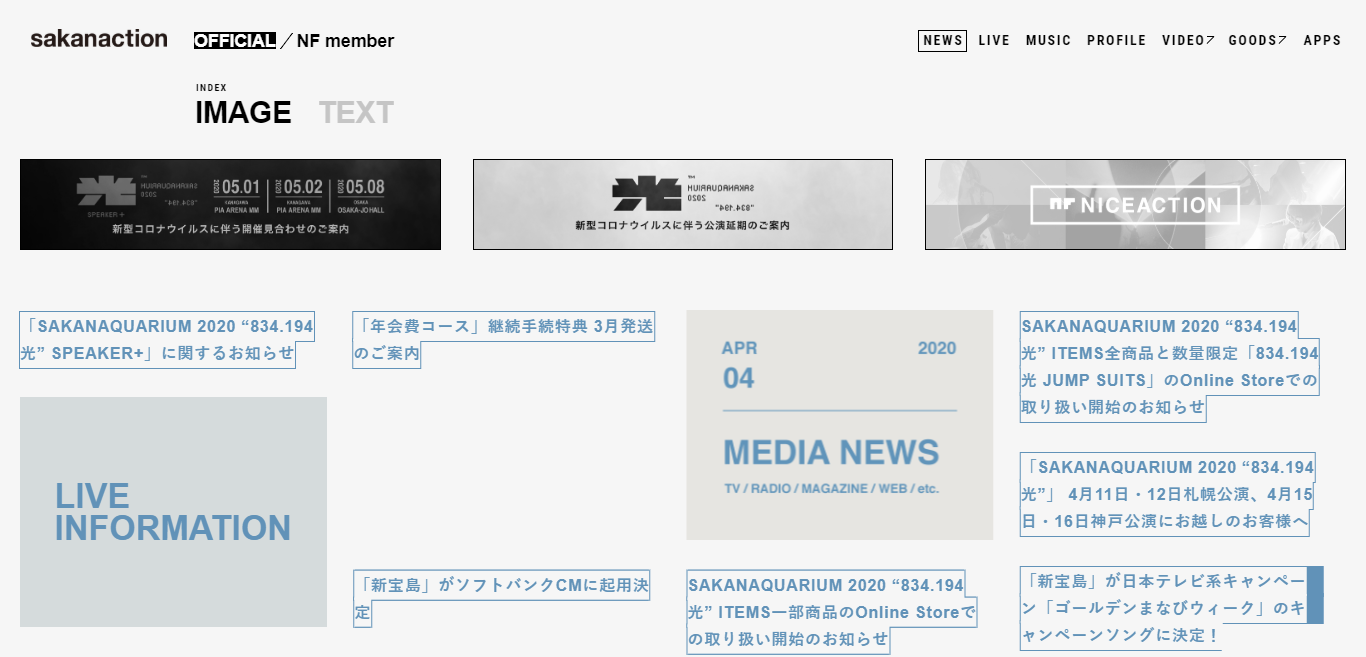Open the NF NICEACTION banner
The width and height of the screenshot is (1366, 657).
pos(1135,204)
